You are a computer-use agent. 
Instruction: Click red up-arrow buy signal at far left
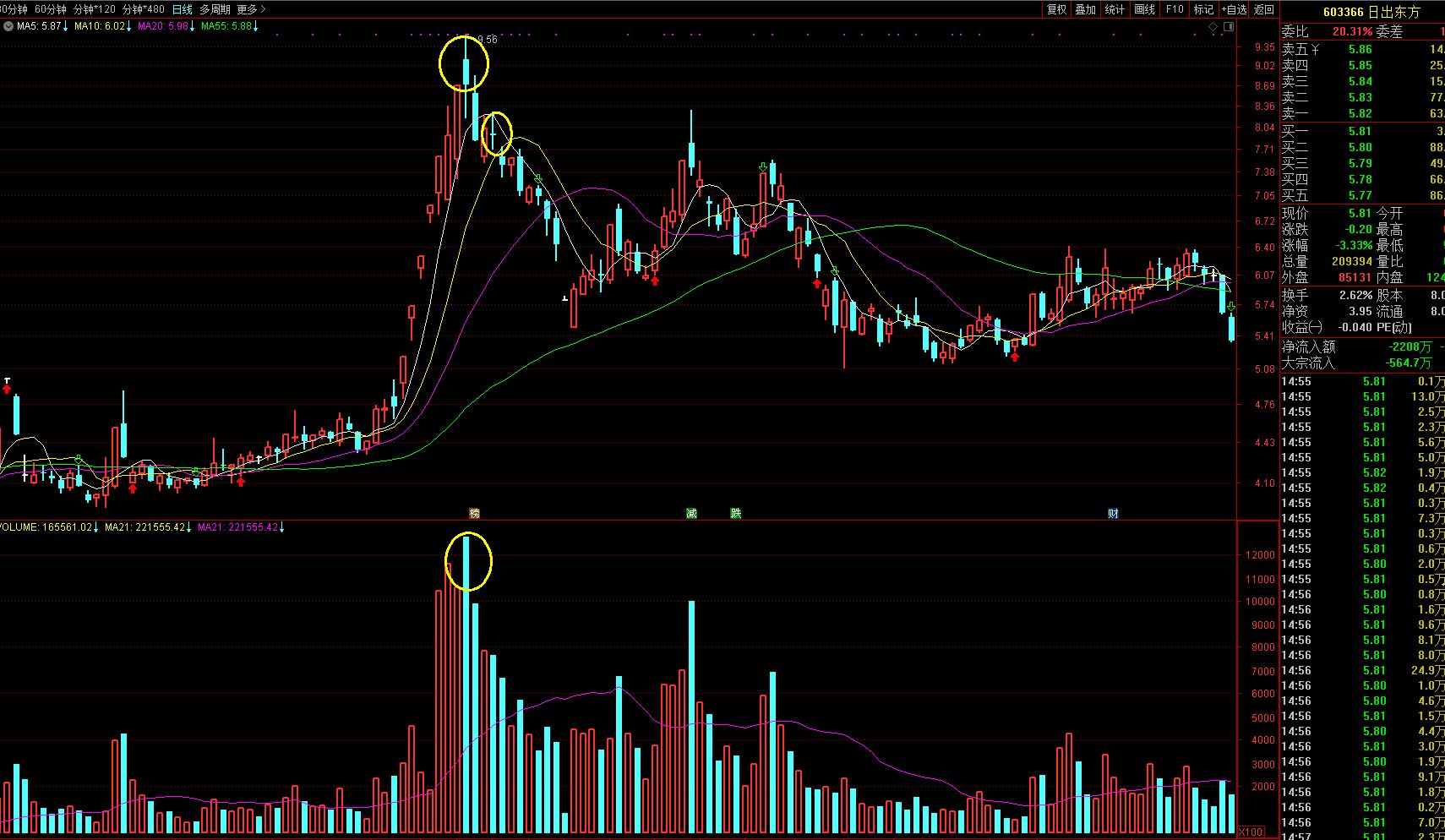(x=8, y=388)
